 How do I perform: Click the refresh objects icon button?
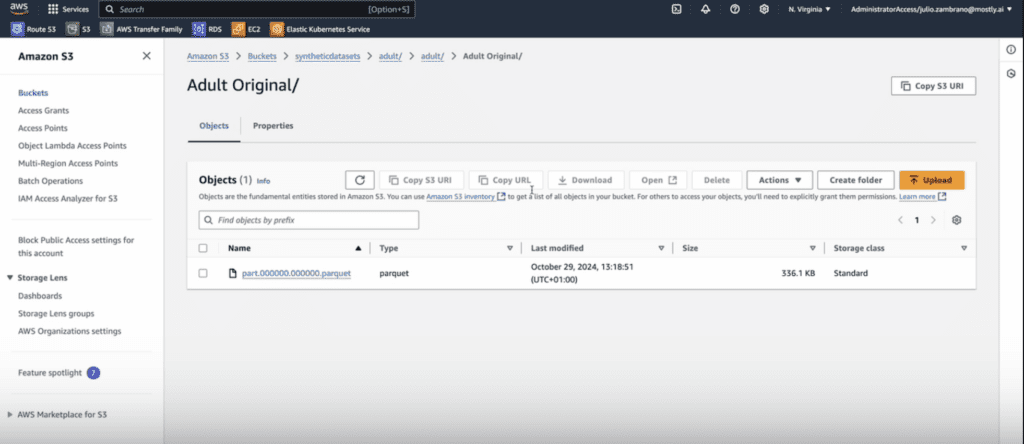pyautogui.click(x=359, y=180)
